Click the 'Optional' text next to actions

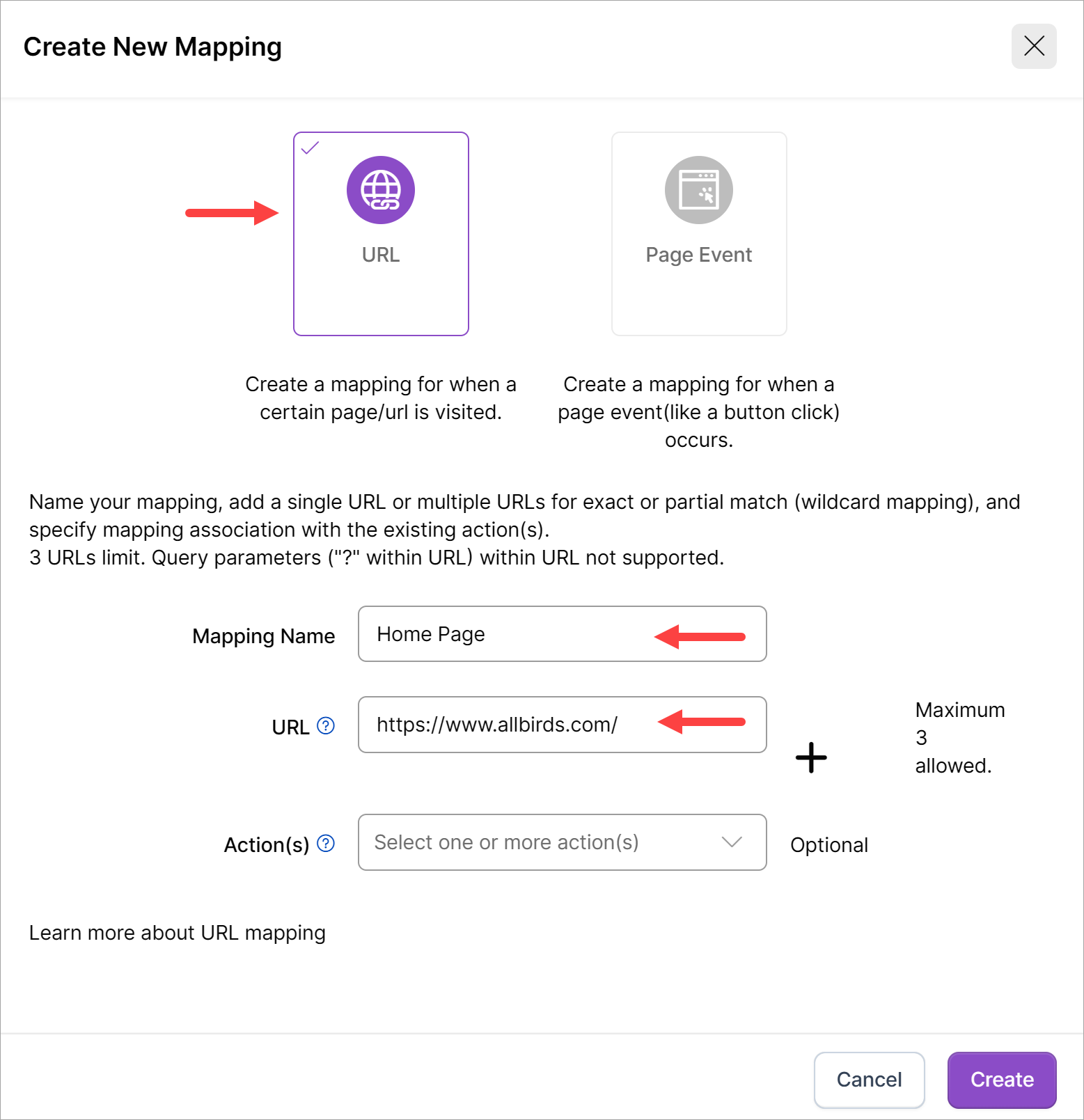click(x=829, y=845)
